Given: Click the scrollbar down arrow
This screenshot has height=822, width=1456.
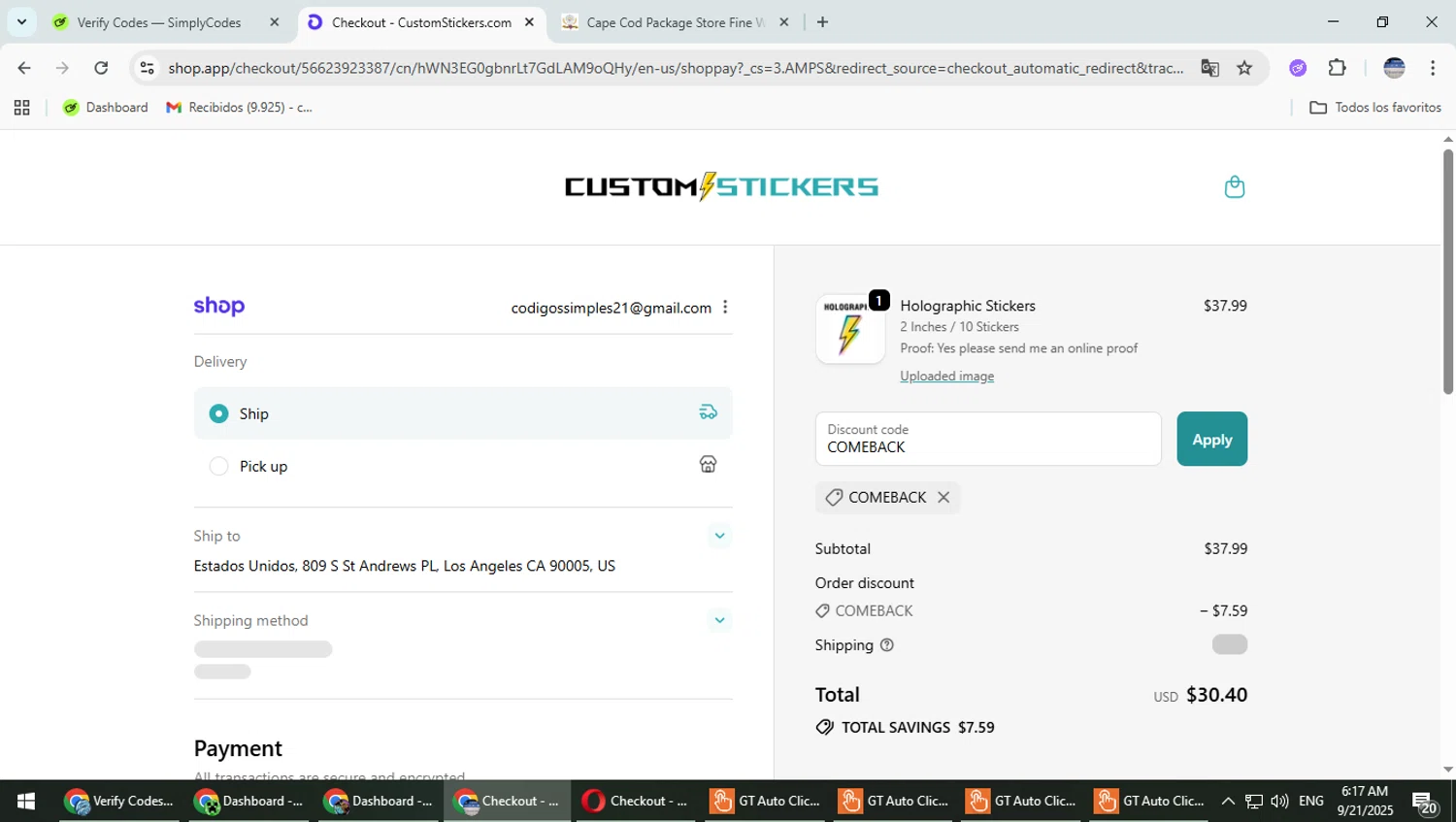Looking at the screenshot, I should [x=1447, y=770].
